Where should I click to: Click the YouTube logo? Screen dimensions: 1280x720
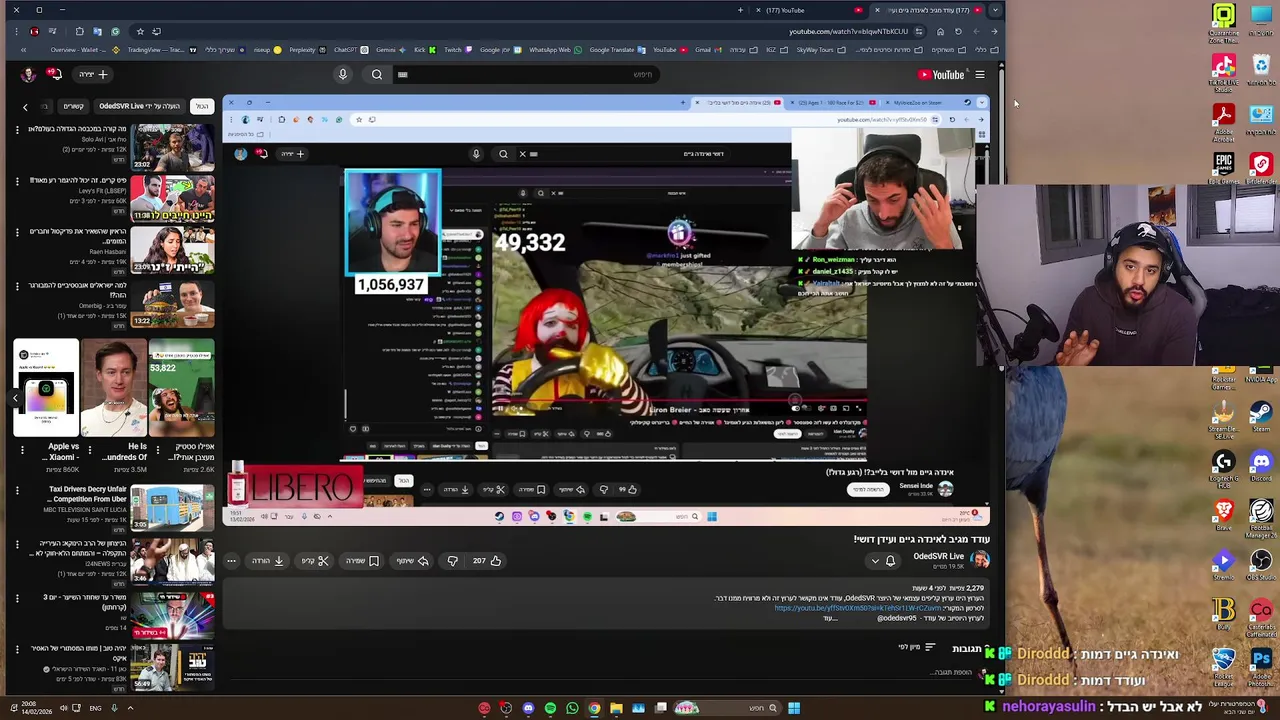point(941,74)
